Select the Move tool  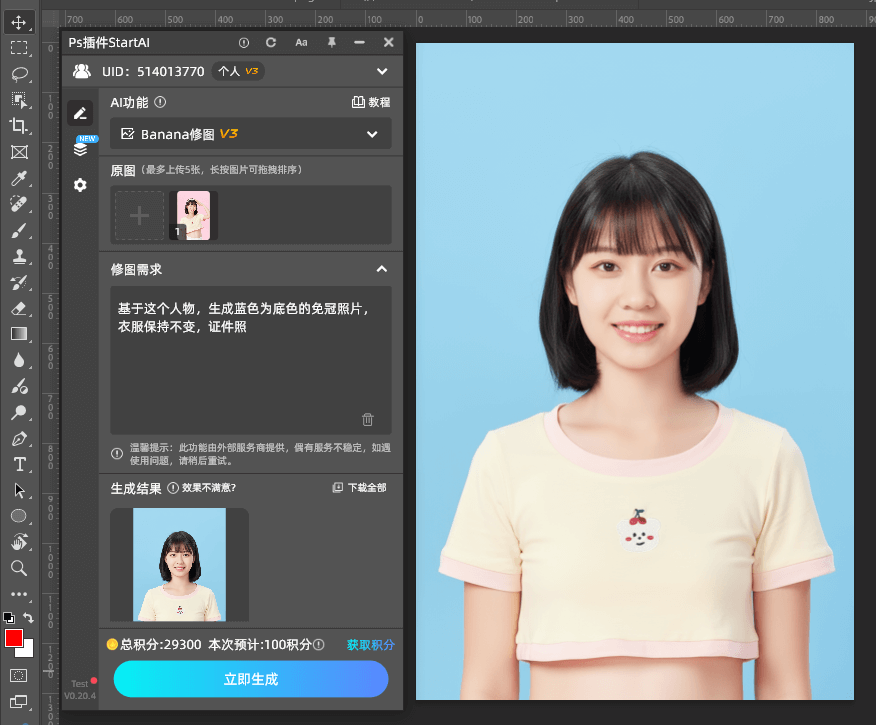point(20,20)
